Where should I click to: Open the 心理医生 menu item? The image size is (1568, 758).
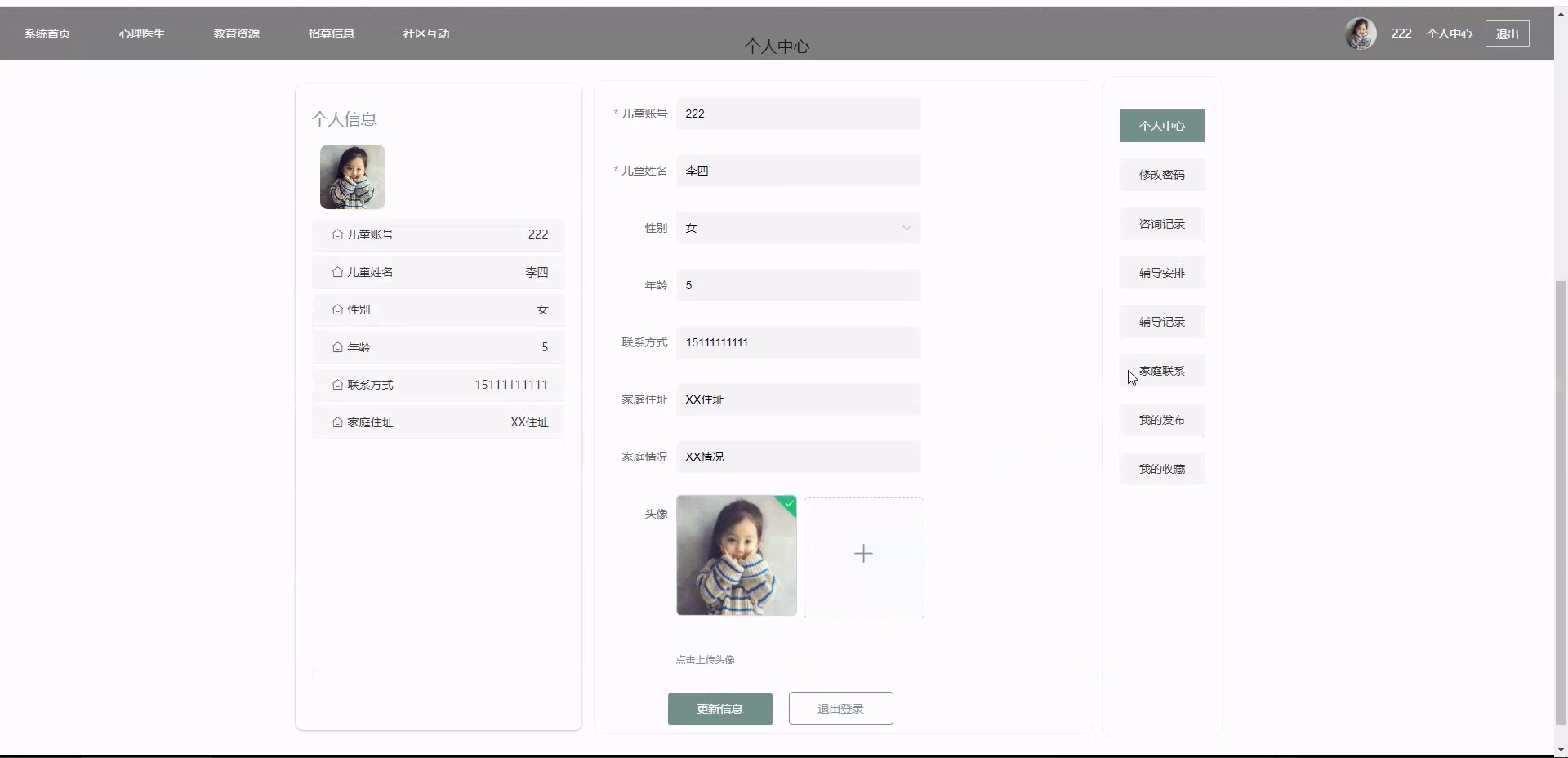click(x=142, y=33)
